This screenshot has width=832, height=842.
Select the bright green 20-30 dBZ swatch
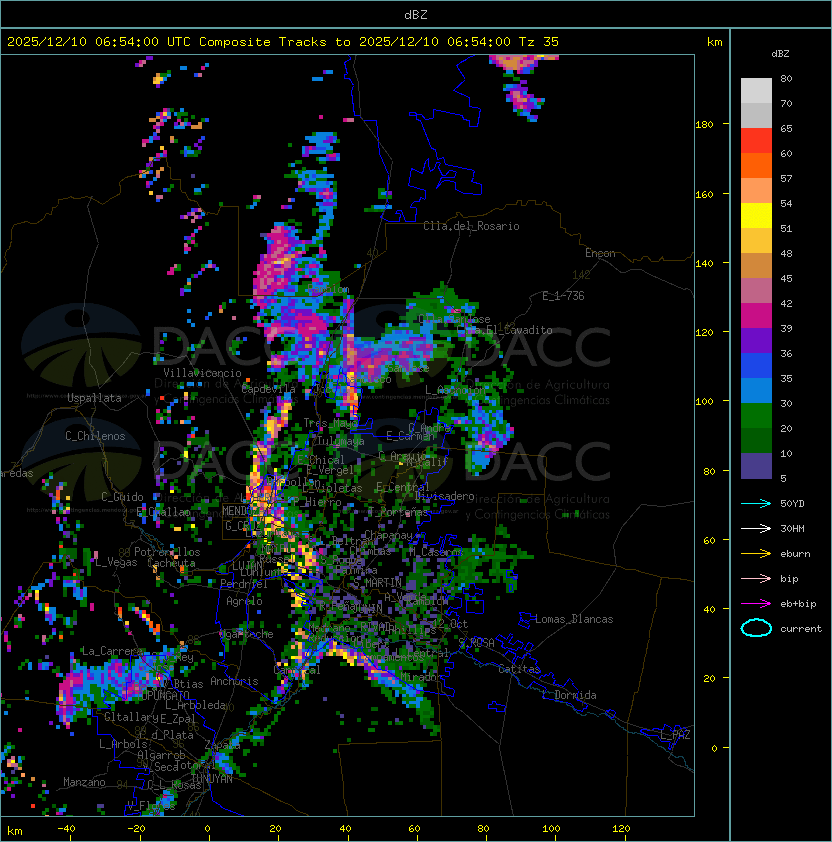pos(756,416)
